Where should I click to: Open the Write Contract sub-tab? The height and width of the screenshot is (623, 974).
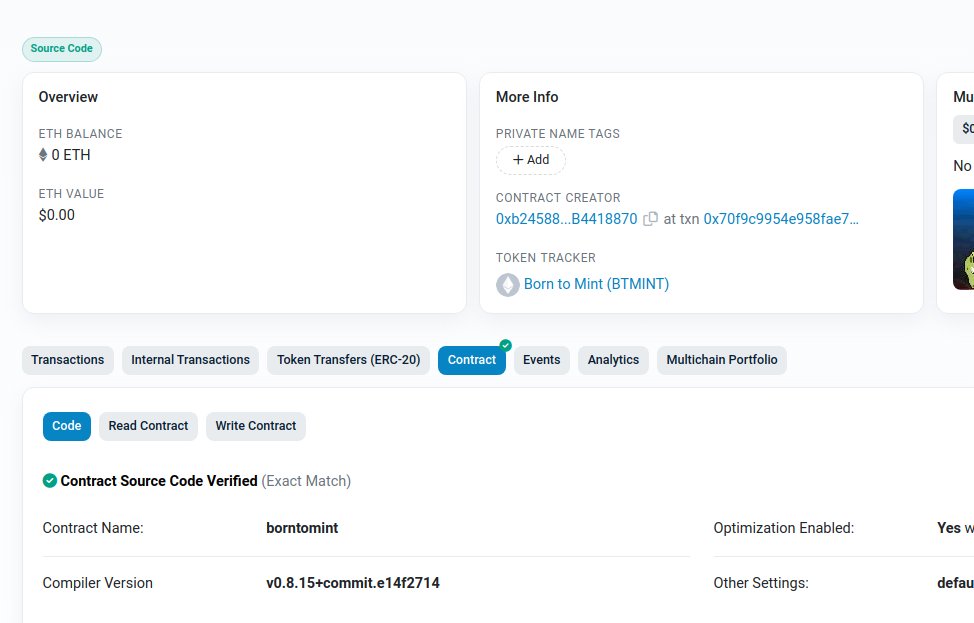click(x=255, y=426)
